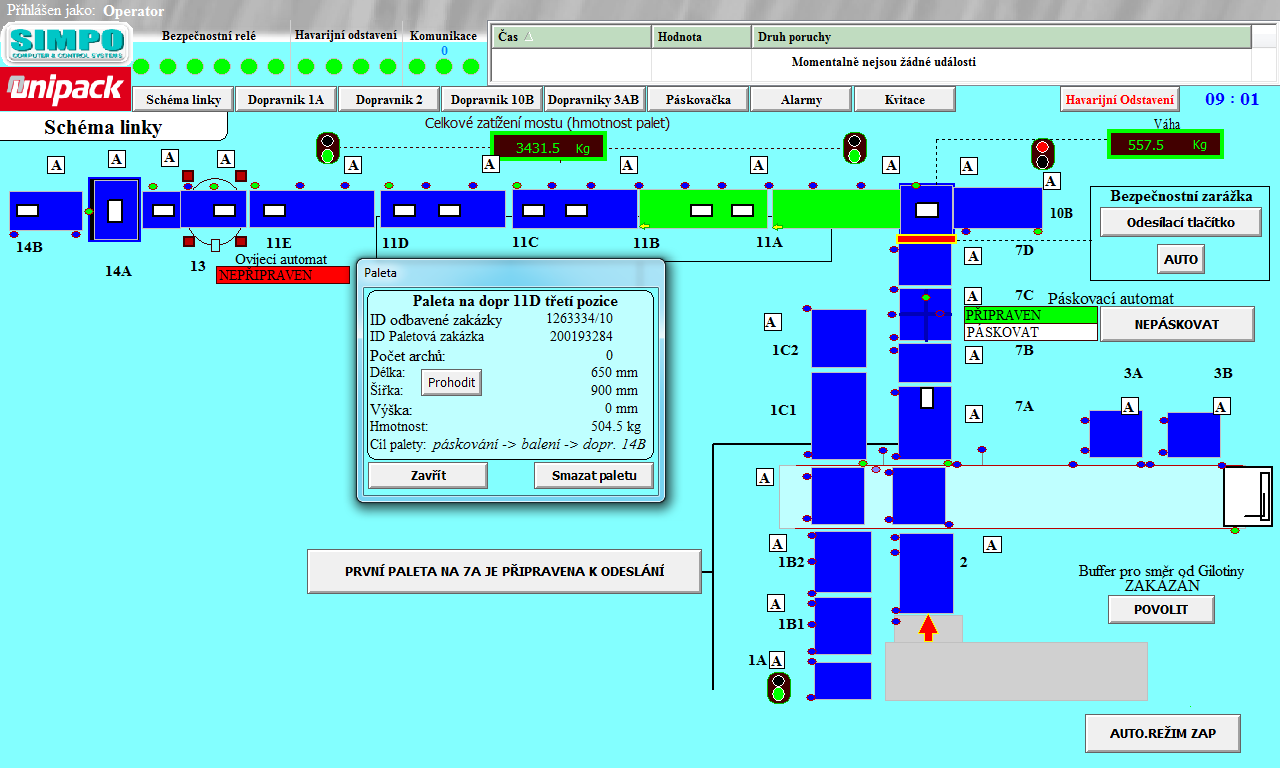1280x768 pixels.
Task: Open the Dopravník 1A tab
Action: click(286, 99)
